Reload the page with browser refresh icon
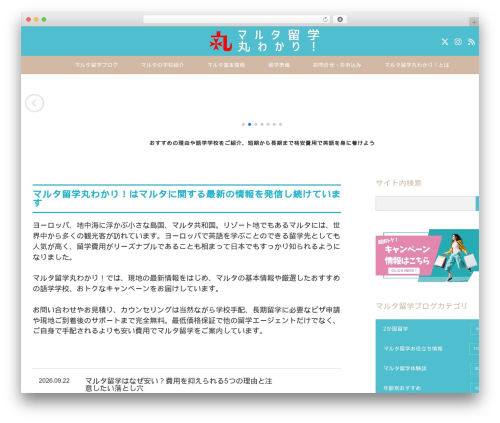Screen dimensions: 500x423 coord(325,19)
